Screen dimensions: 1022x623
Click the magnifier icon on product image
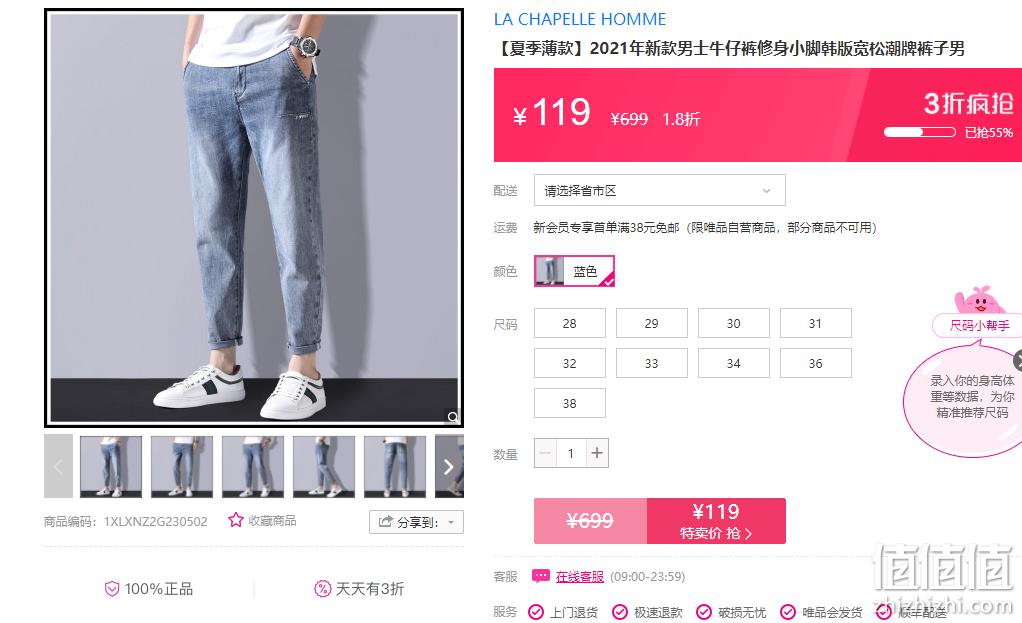452,416
